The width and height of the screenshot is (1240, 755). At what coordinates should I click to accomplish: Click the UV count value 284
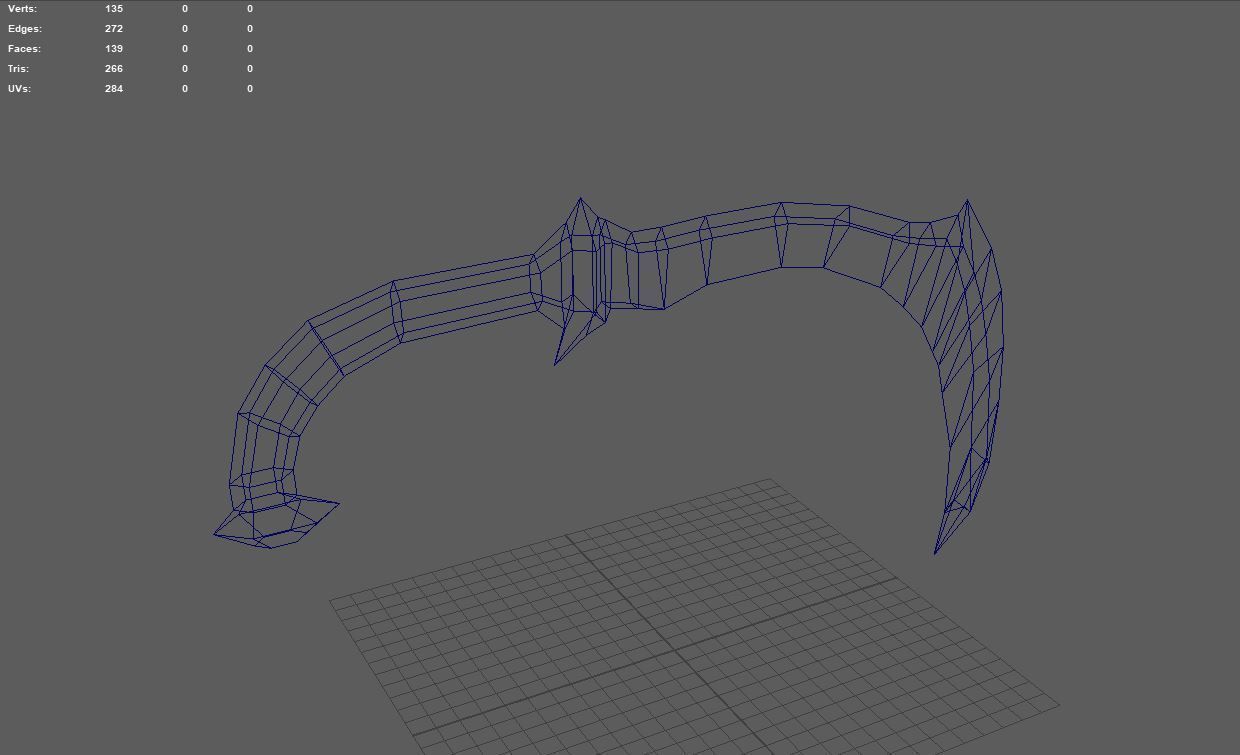114,88
